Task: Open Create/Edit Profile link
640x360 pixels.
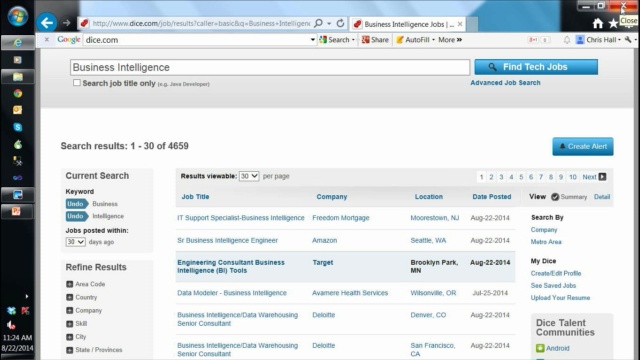Action: click(x=556, y=273)
